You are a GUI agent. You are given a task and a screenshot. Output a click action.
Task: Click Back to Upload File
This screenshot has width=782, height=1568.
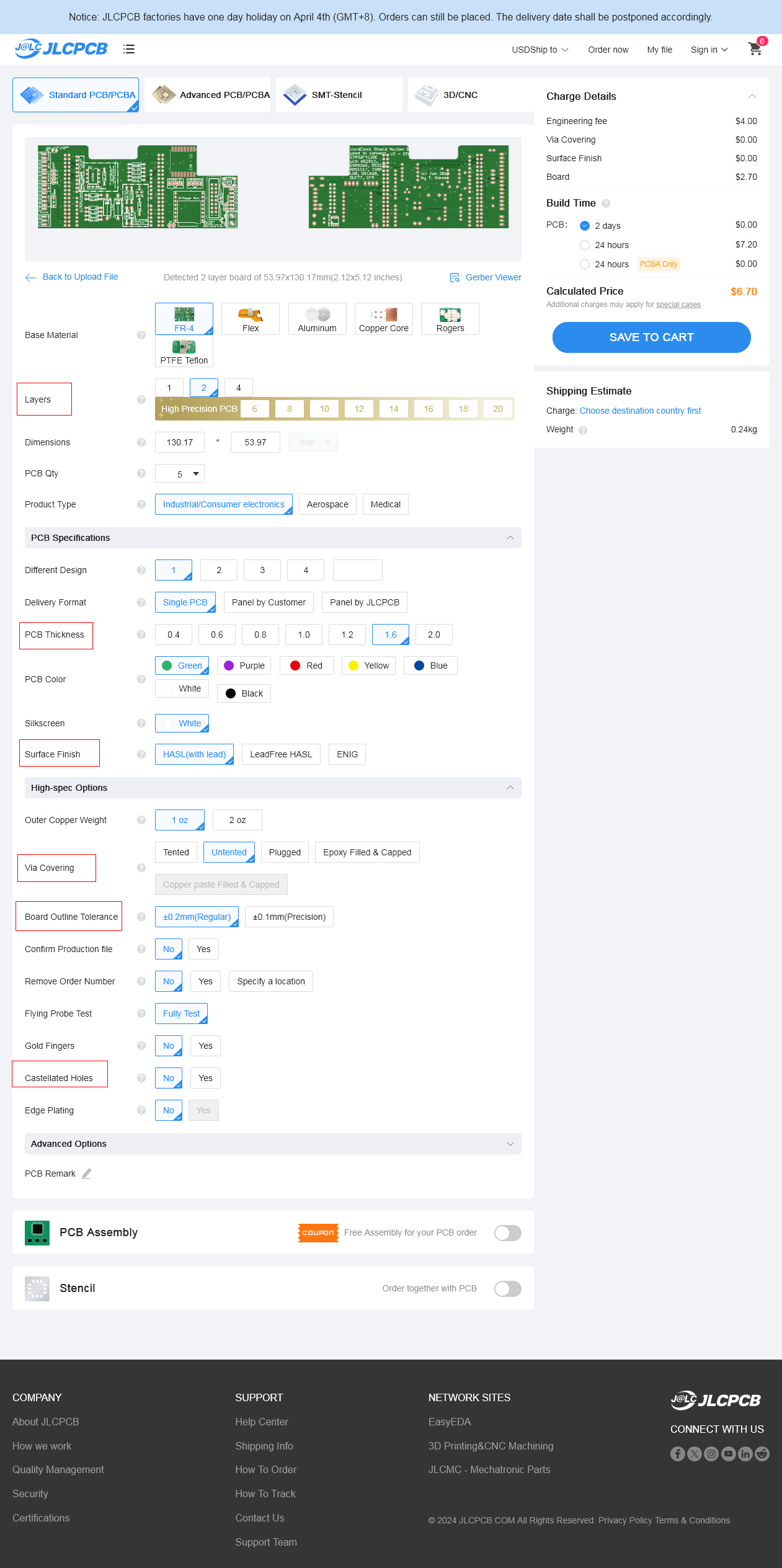point(71,277)
